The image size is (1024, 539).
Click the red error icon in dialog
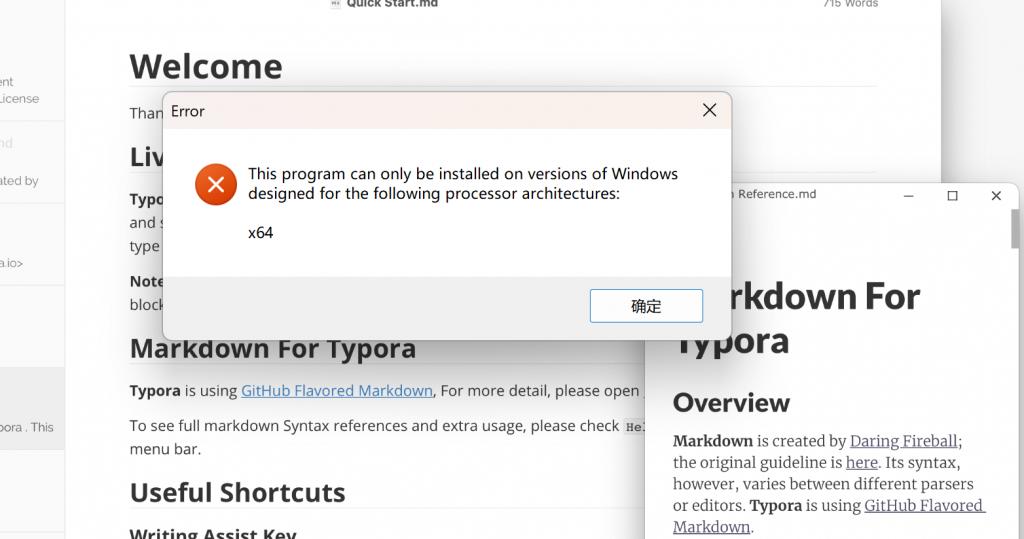[x=216, y=184]
